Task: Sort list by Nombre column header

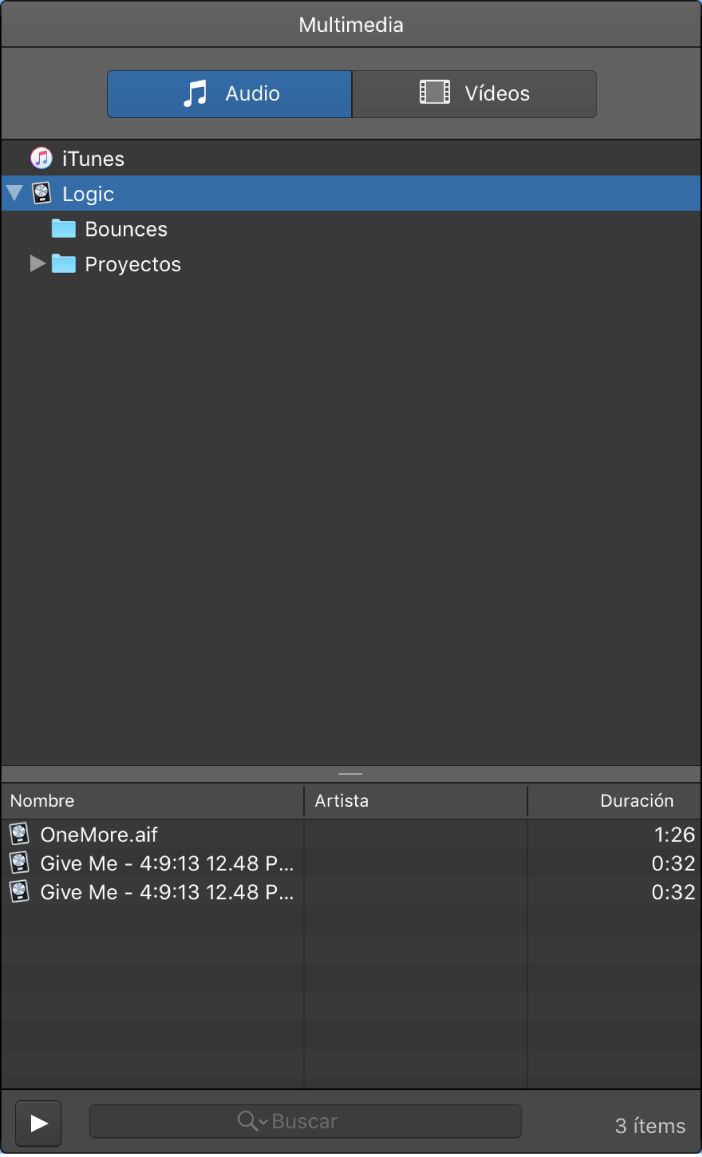Action: point(153,801)
